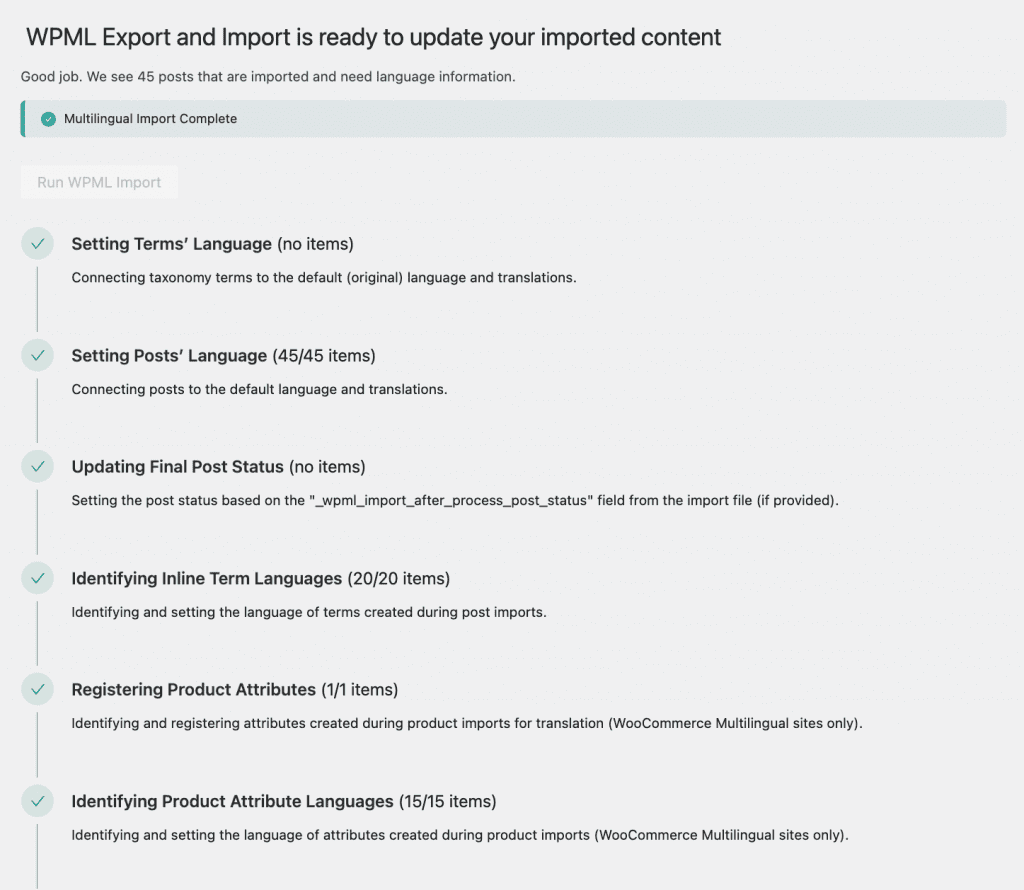Click the checkmark icon for Setting Terms' Language
This screenshot has width=1024, height=890.
click(37, 244)
